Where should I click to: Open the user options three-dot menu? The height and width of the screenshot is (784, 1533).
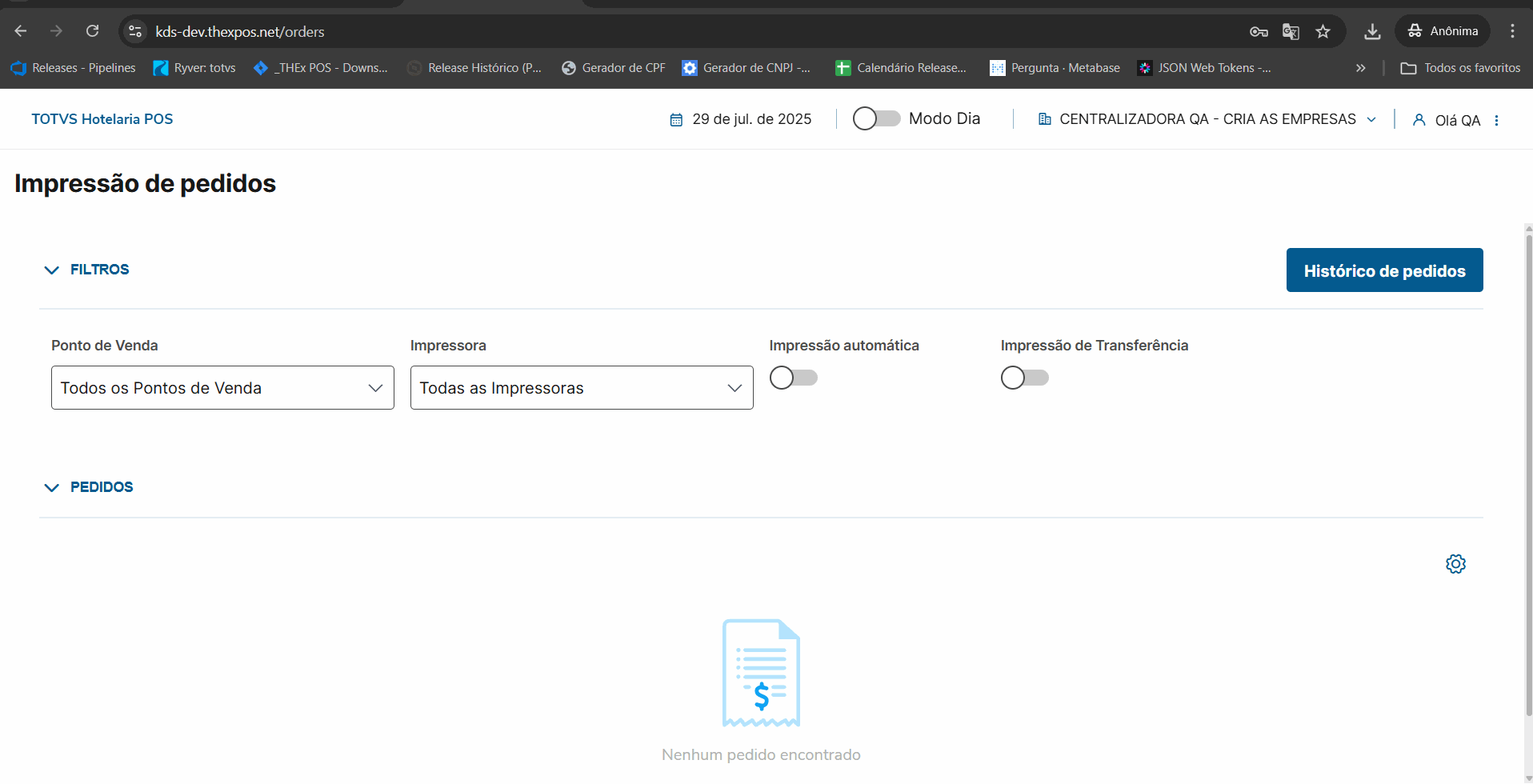pos(1496,120)
